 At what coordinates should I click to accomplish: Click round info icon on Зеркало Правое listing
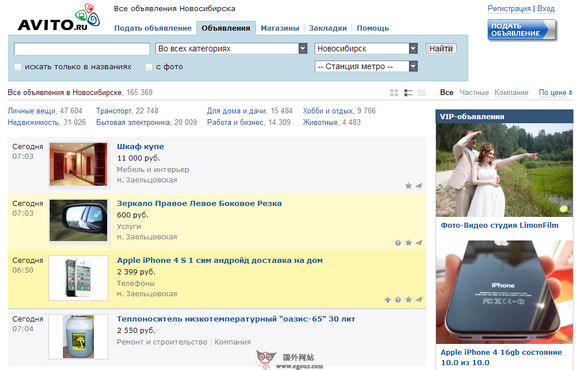[x=398, y=243]
